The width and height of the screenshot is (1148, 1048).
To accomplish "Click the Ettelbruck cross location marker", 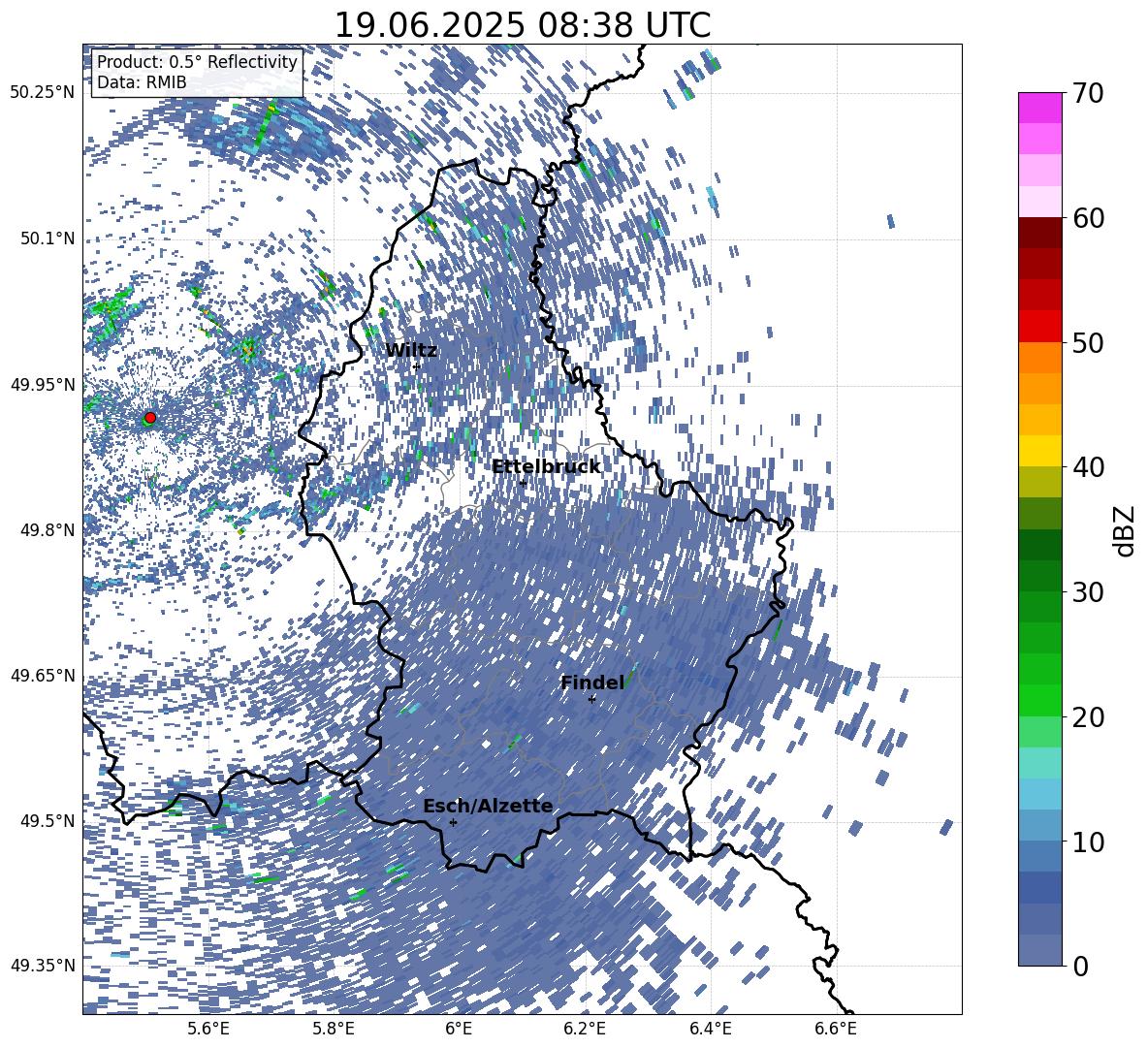I will [x=523, y=483].
